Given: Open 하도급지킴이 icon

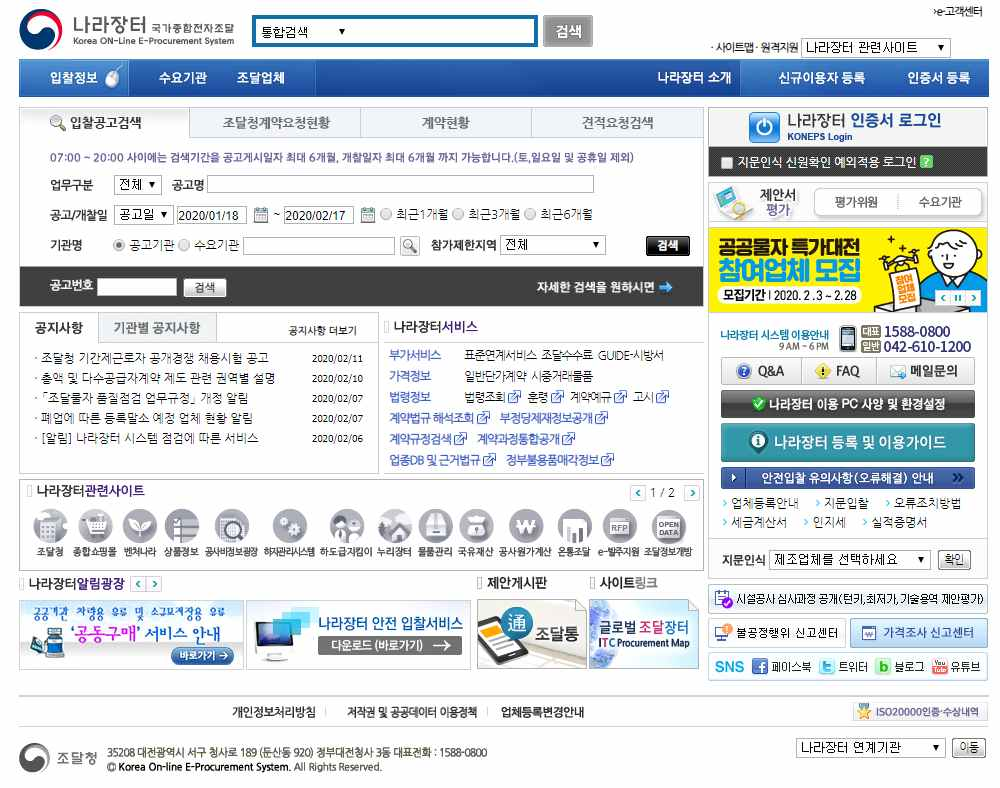Looking at the screenshot, I should click(x=346, y=528).
